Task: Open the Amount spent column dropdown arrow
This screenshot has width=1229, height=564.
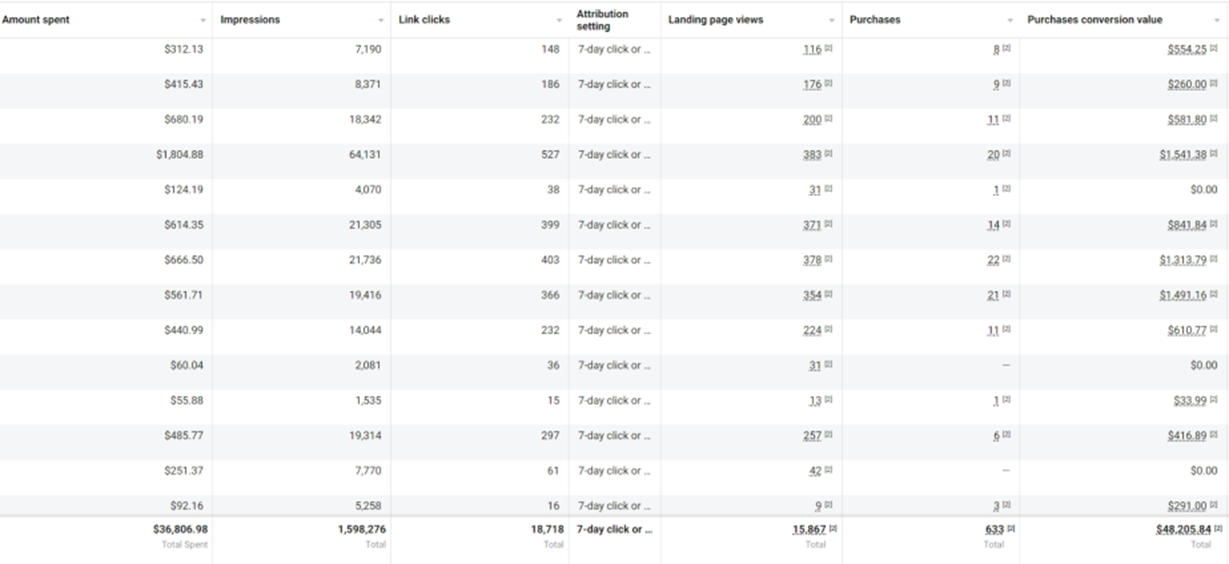Action: 203,21
